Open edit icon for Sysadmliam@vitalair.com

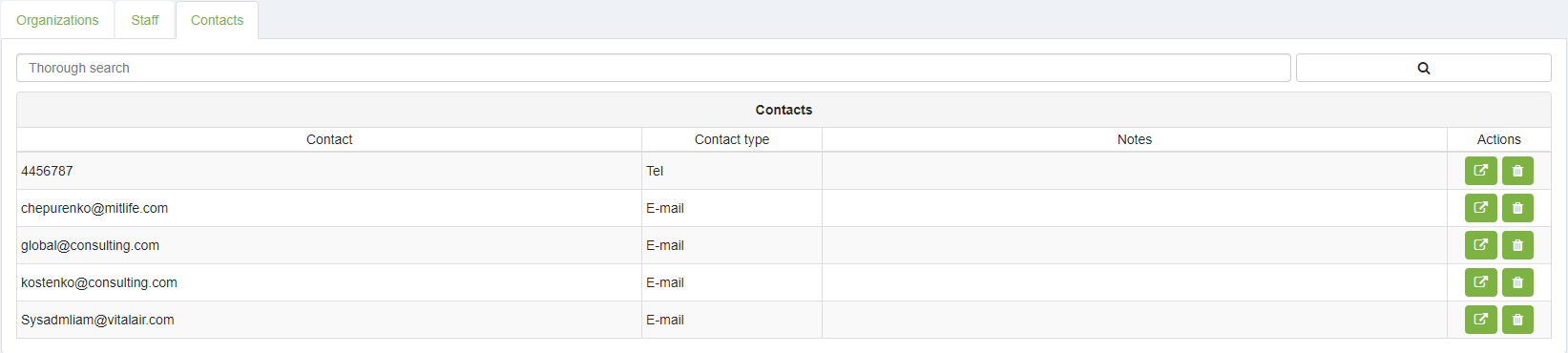click(1480, 320)
